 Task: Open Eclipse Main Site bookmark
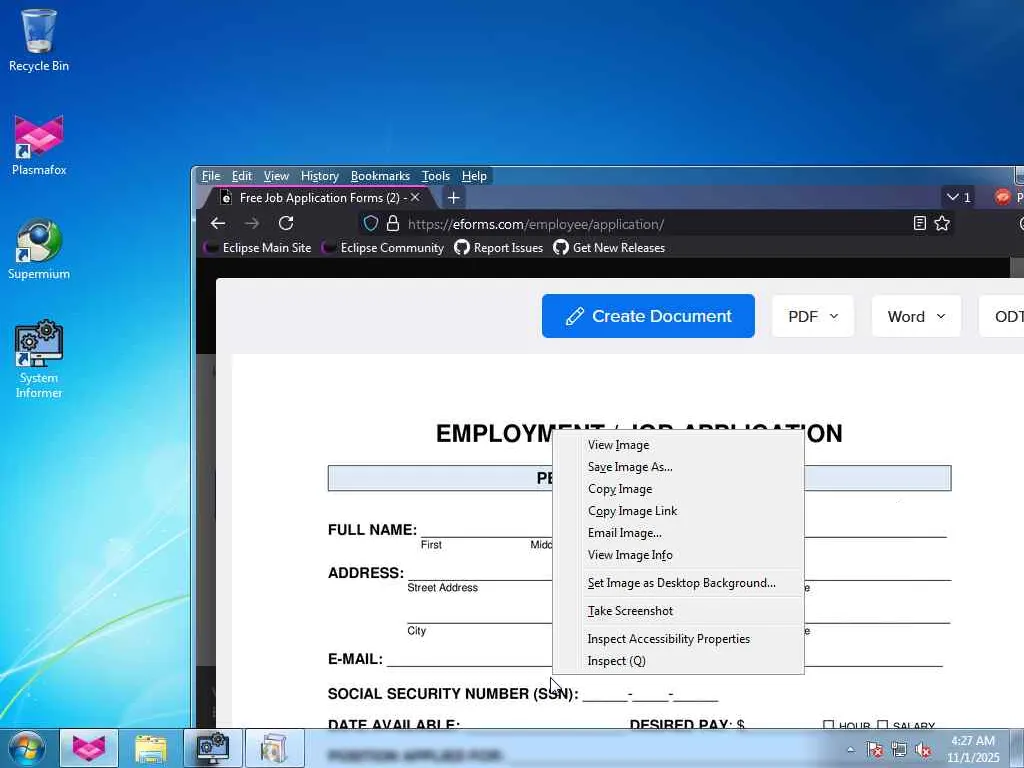click(x=259, y=248)
